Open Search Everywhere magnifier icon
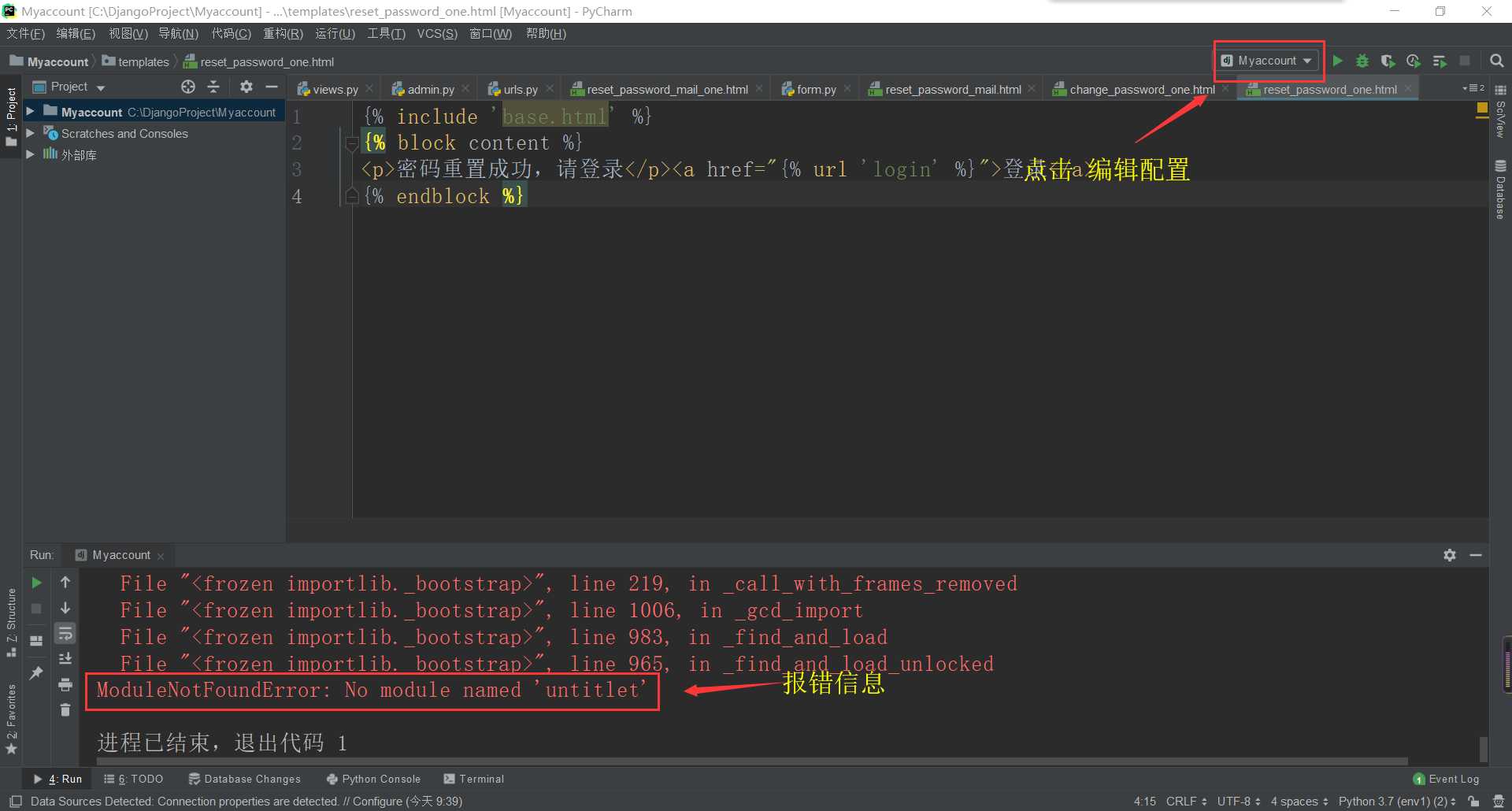 1497,61
